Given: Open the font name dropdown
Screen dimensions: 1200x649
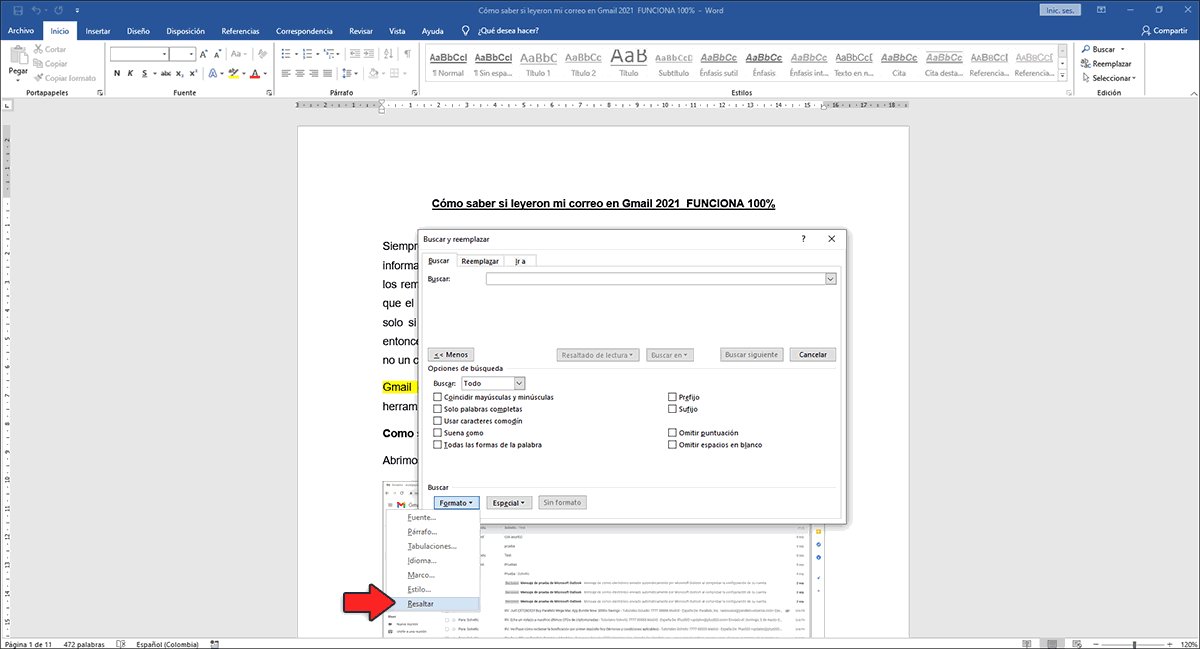Looking at the screenshot, I should [164, 54].
